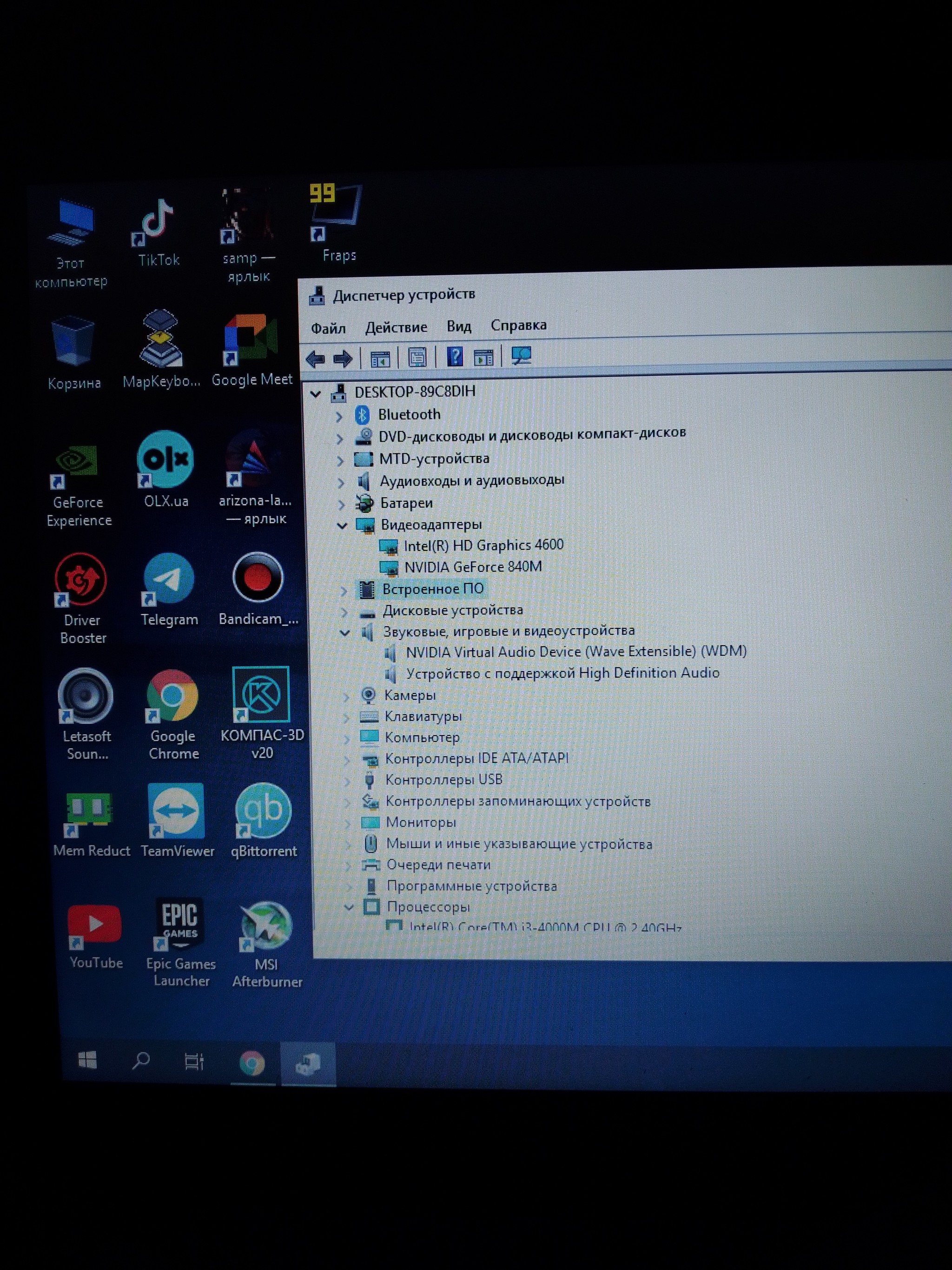Select Мыши и иные указывающие устройства
The width and height of the screenshot is (952, 1270).
519,844
